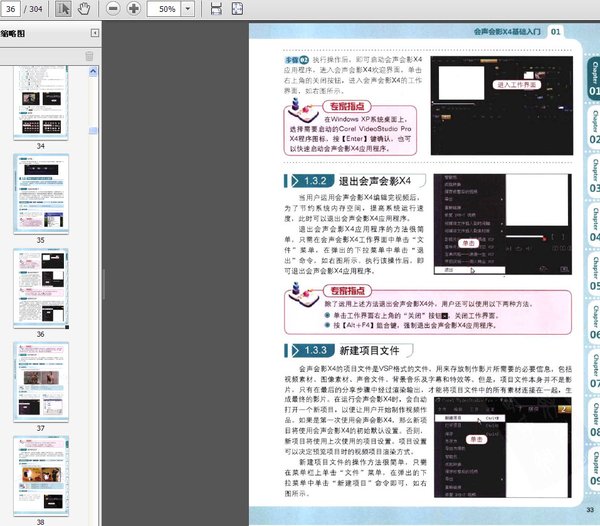The height and width of the screenshot is (526, 600).
Task: Select the arrow selection tool
Action: pos(64,9)
